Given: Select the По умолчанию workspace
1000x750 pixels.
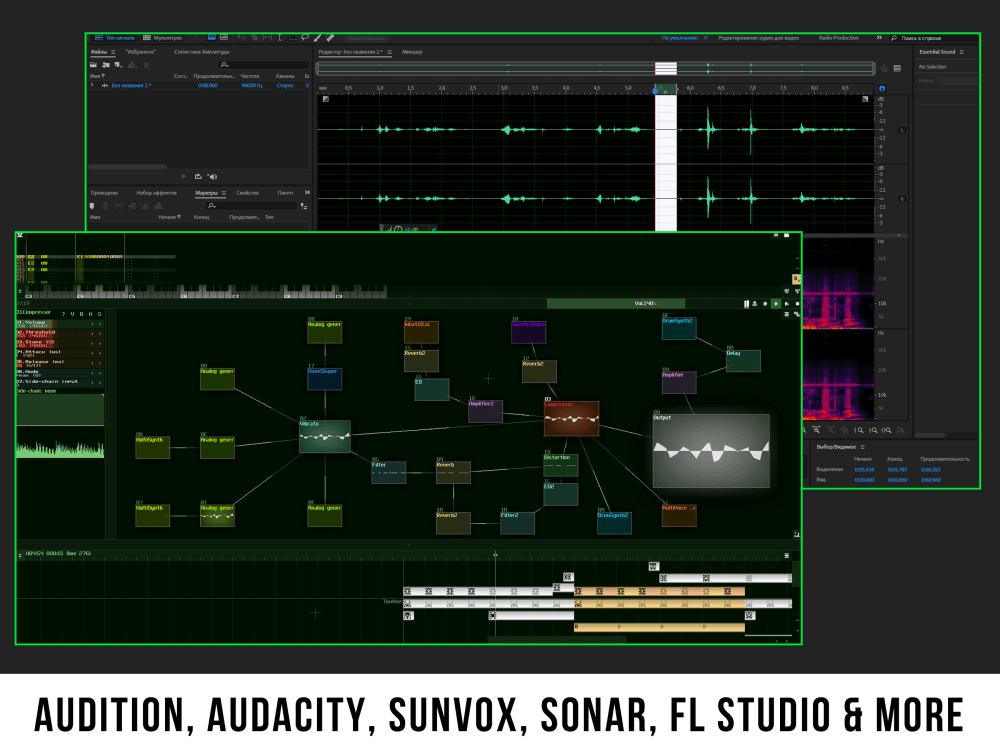Looking at the screenshot, I should pyautogui.click(x=680, y=38).
